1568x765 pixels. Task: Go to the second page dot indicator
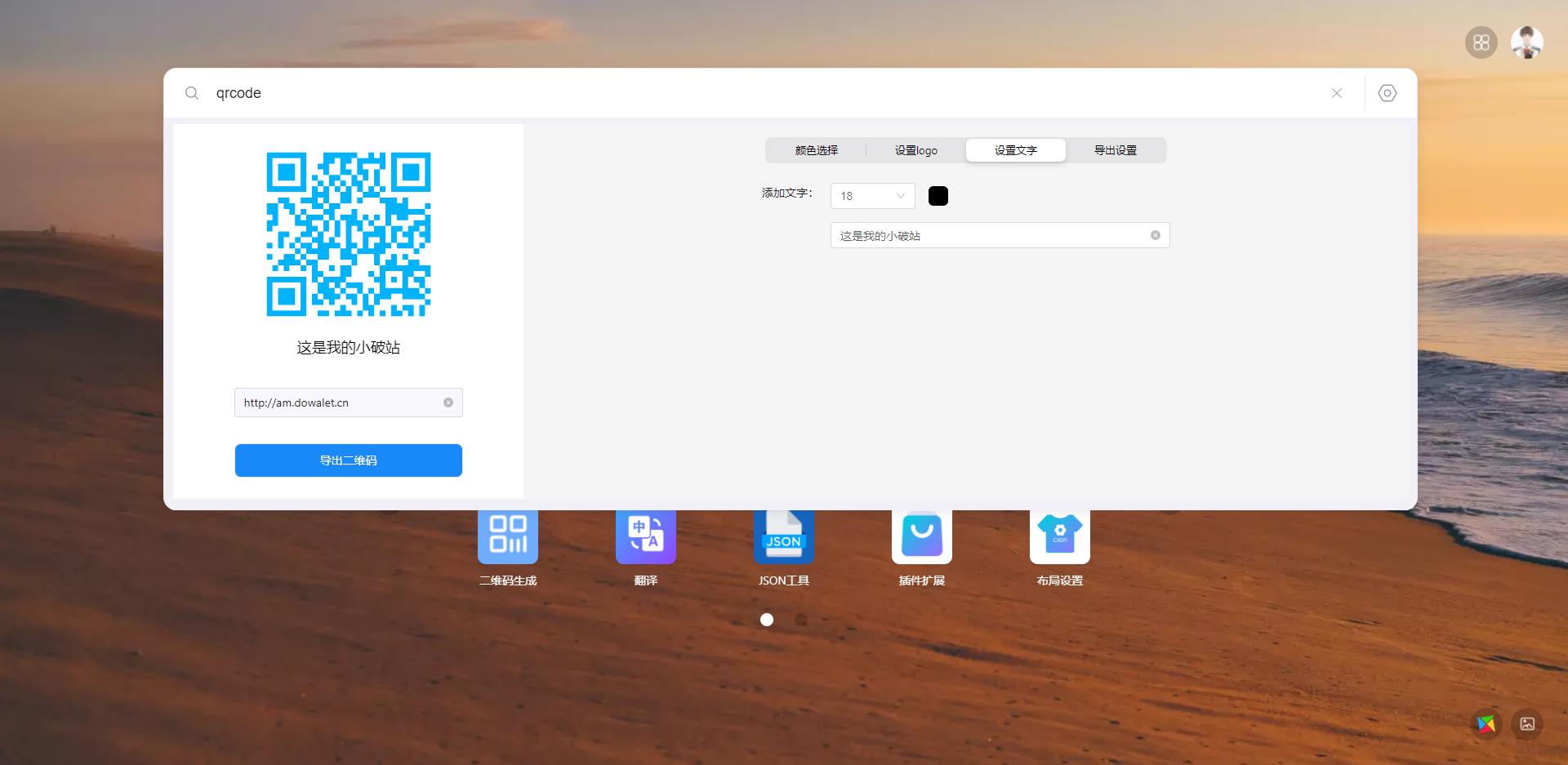pyautogui.click(x=801, y=620)
